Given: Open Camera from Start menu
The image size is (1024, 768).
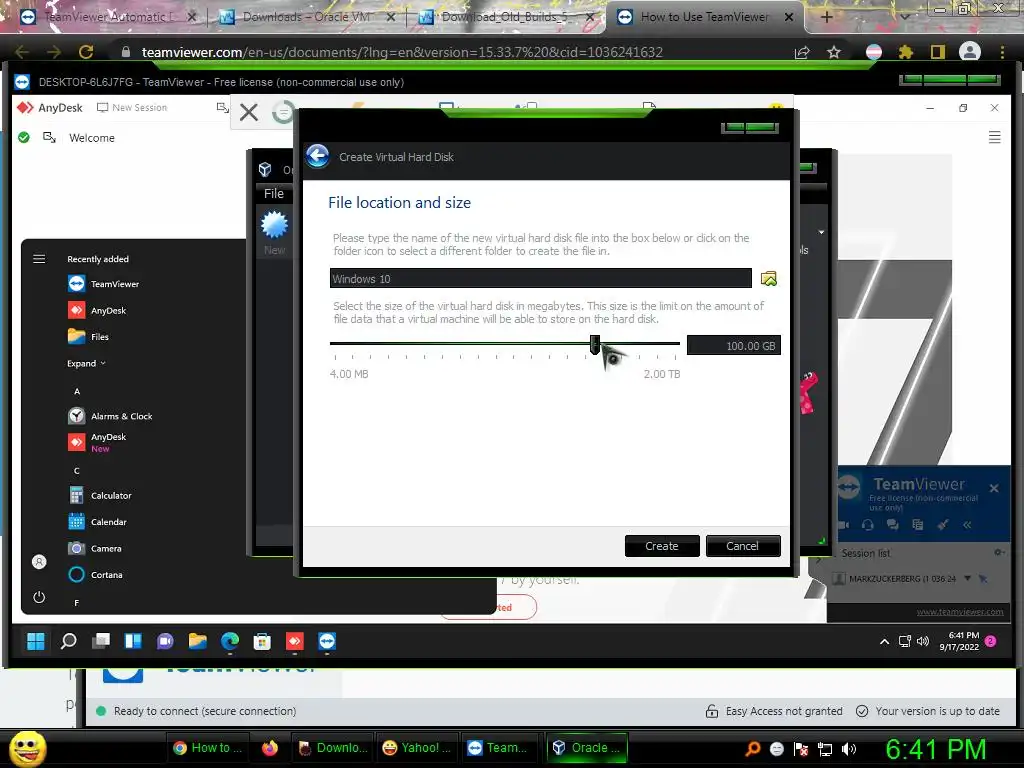Looking at the screenshot, I should (x=95, y=548).
